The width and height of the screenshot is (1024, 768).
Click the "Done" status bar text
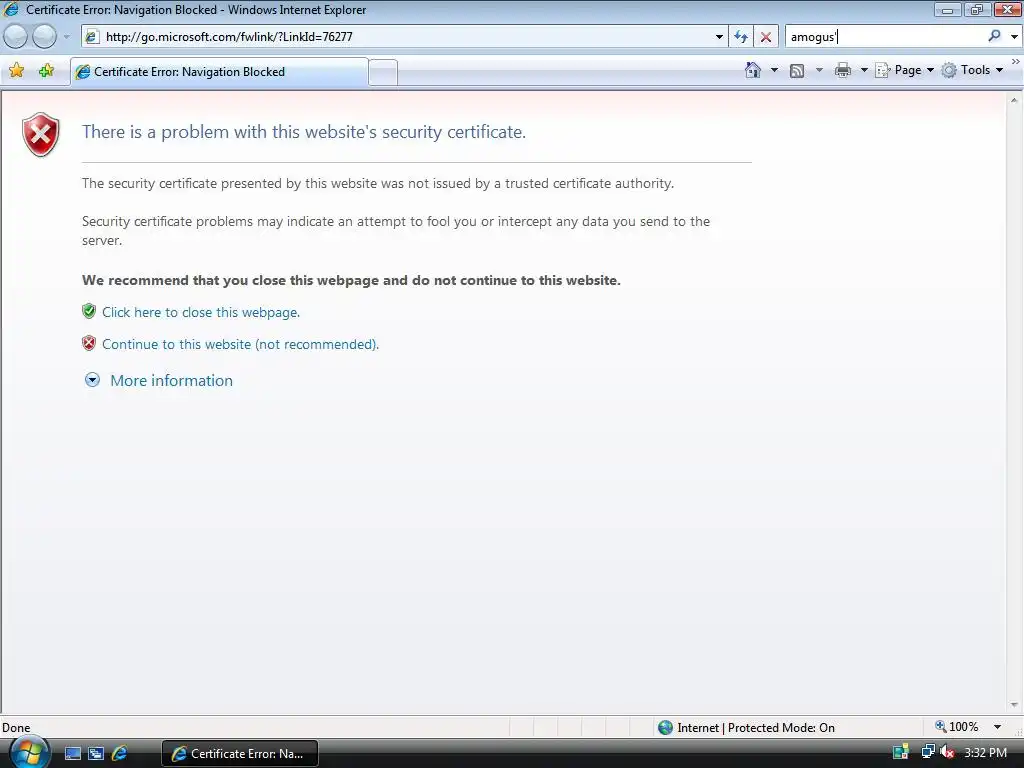pyautogui.click(x=16, y=728)
